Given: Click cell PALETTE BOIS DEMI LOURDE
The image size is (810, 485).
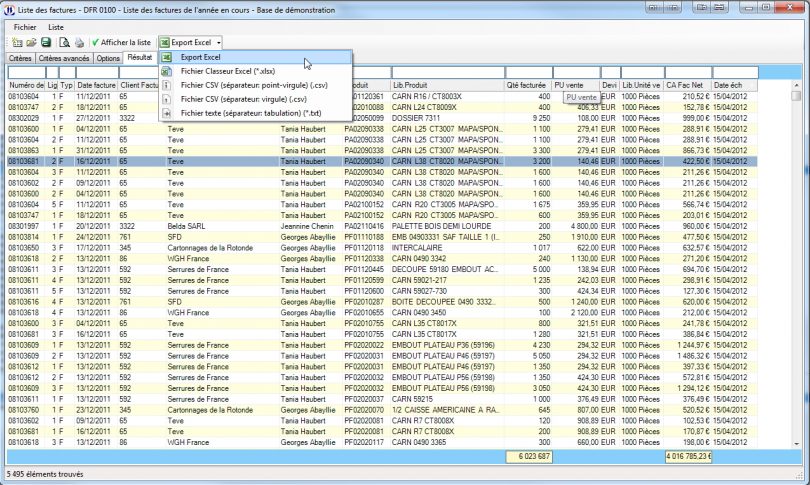Looking at the screenshot, I should (441, 226).
